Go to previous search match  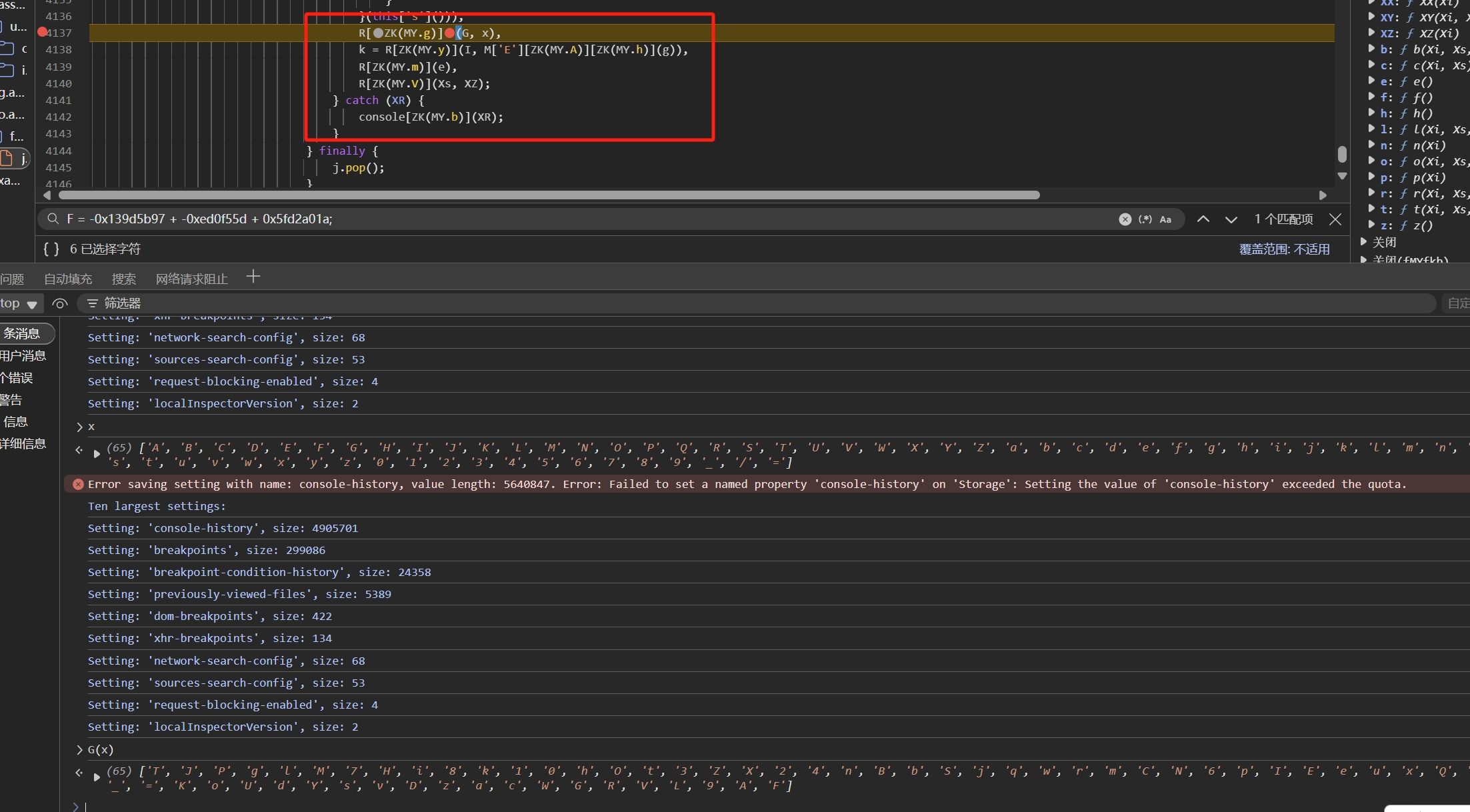click(x=1203, y=219)
